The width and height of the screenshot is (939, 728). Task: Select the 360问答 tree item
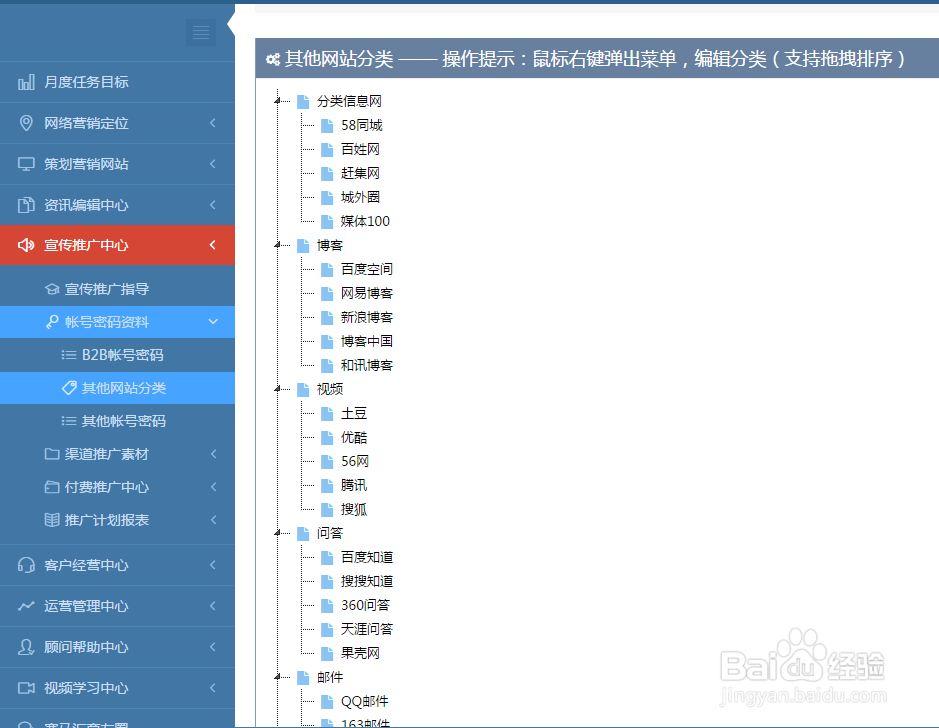365,605
